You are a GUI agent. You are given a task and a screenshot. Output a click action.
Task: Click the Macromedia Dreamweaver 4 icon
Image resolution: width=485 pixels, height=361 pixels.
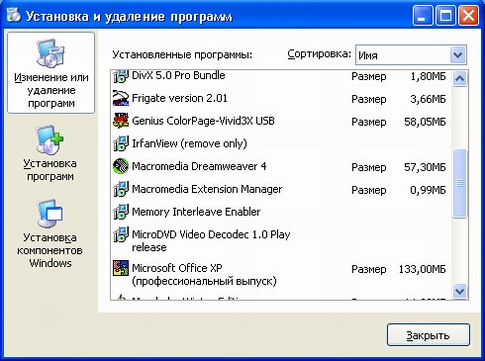[121, 166]
